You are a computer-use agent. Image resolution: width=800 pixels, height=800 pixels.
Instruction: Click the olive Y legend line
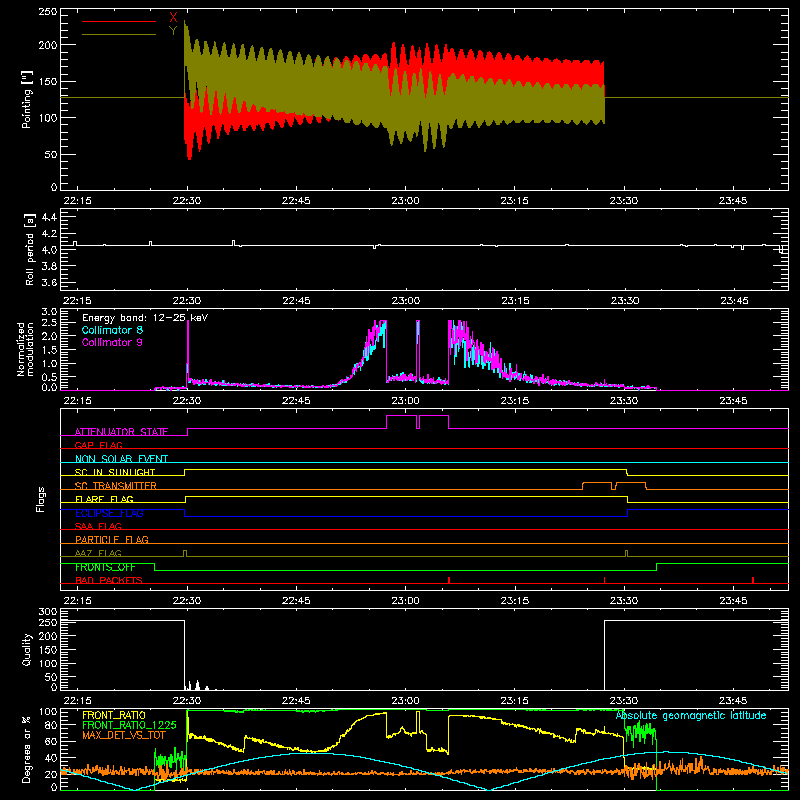(x=119, y=35)
